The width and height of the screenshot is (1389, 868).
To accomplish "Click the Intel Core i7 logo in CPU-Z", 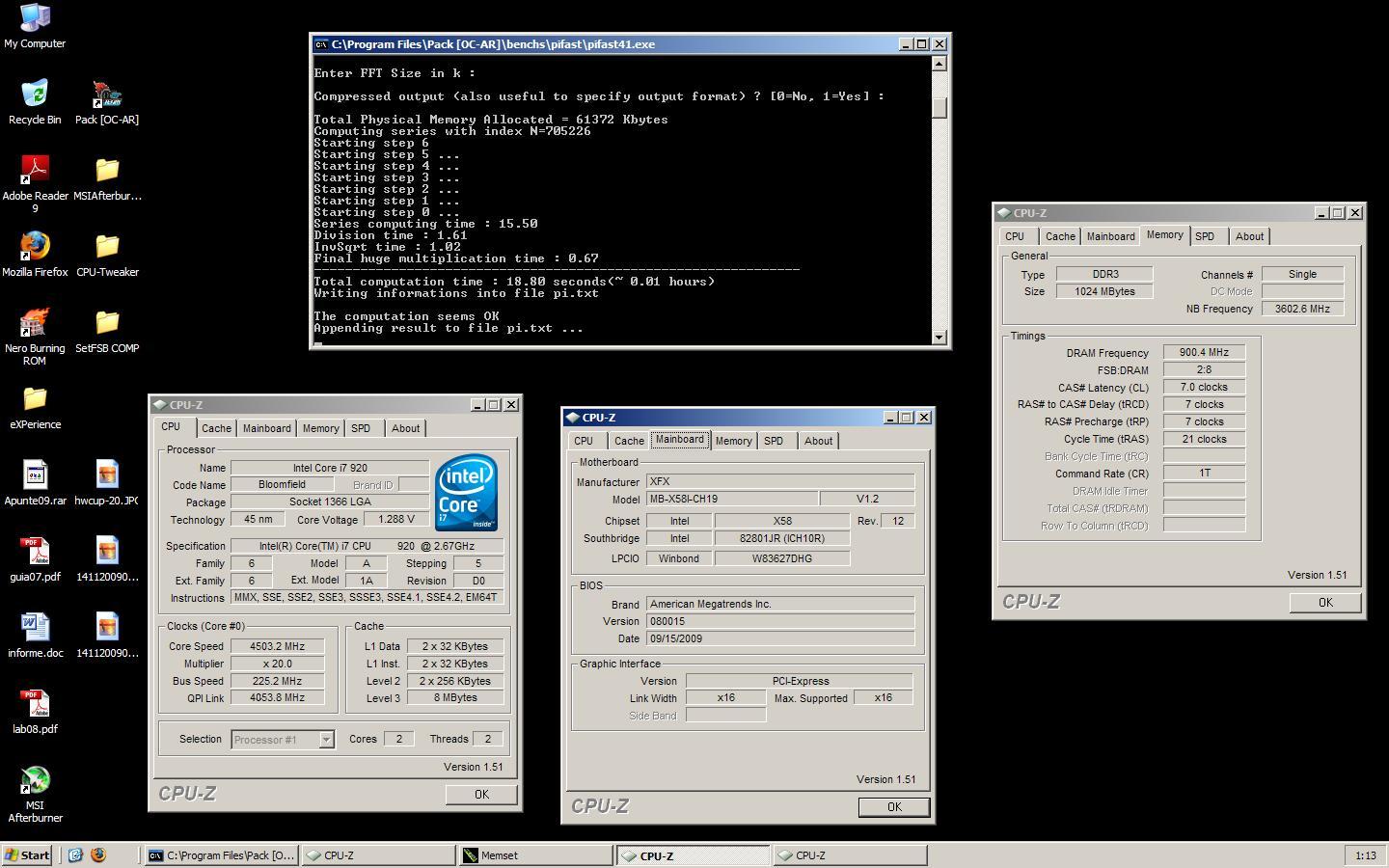I will click(x=466, y=492).
